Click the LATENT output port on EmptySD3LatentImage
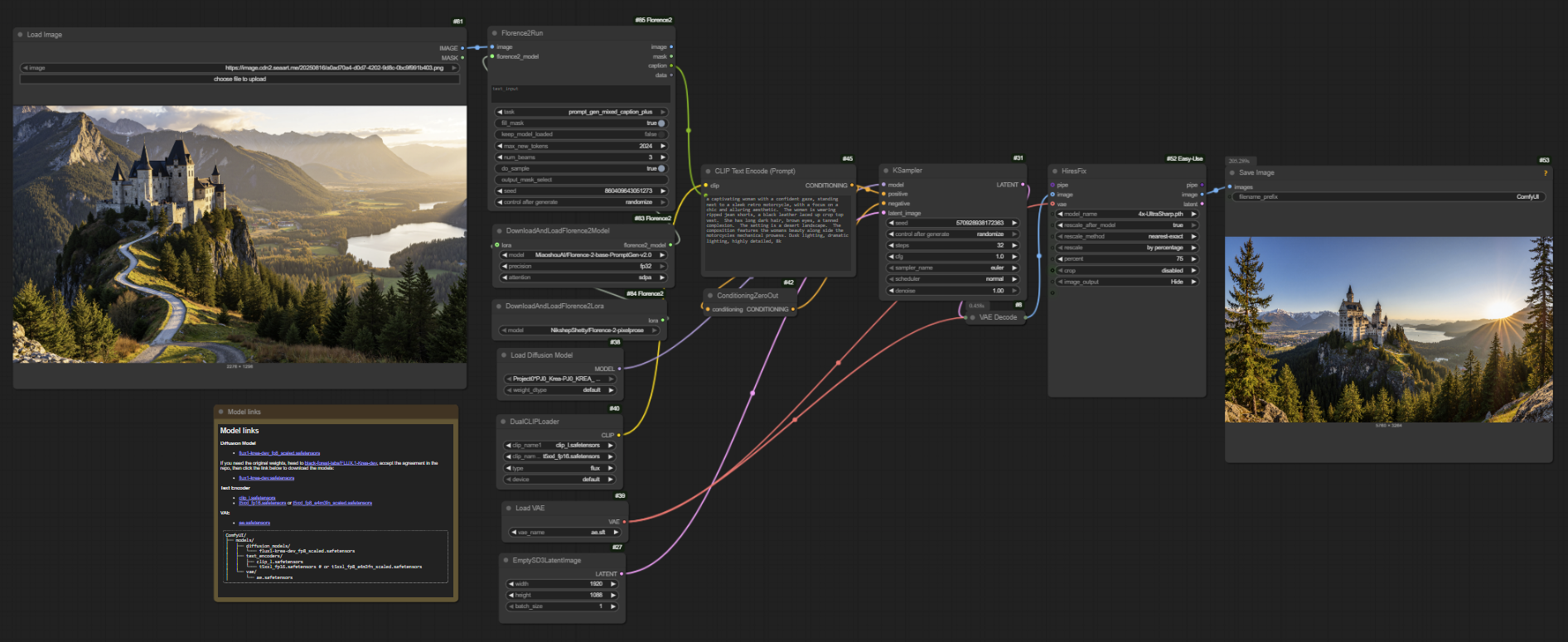1568x642 pixels. (622, 573)
